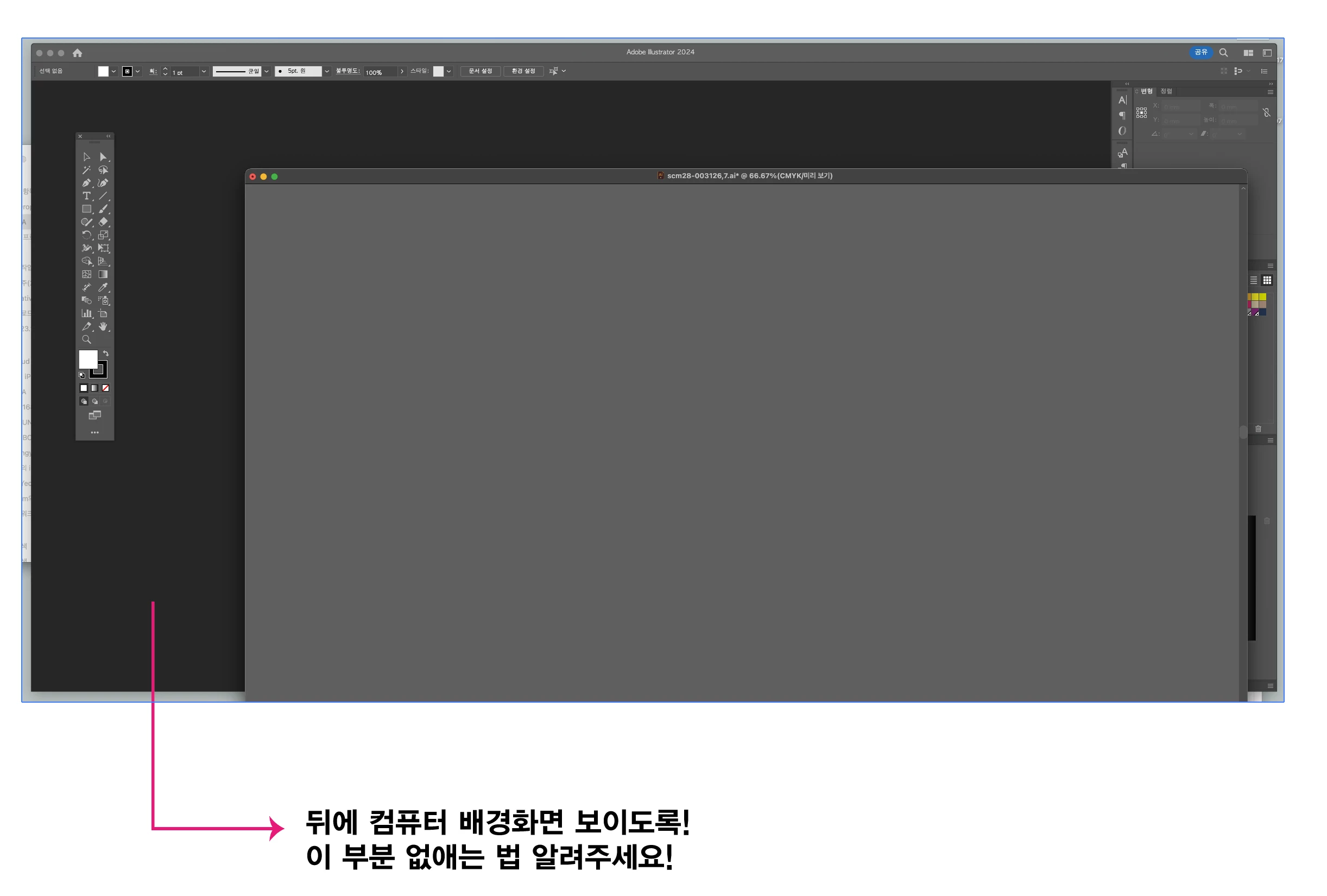Select the Eyedropper tool
This screenshot has width=1327, height=896.
103,287
